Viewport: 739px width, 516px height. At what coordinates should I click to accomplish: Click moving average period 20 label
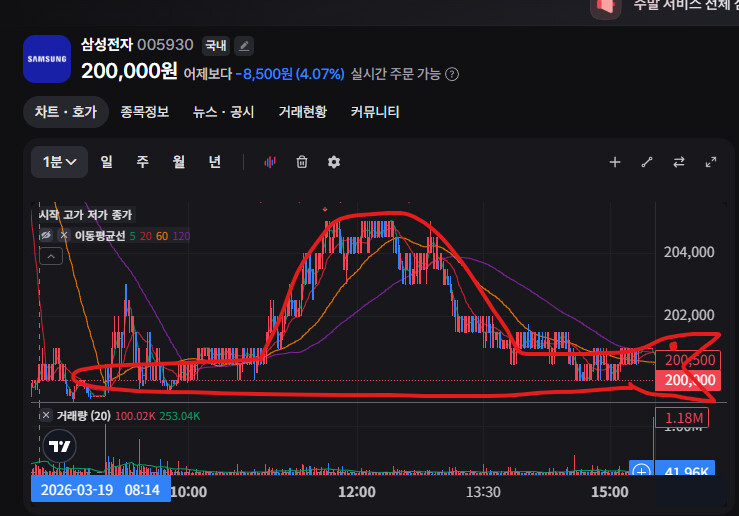point(146,236)
